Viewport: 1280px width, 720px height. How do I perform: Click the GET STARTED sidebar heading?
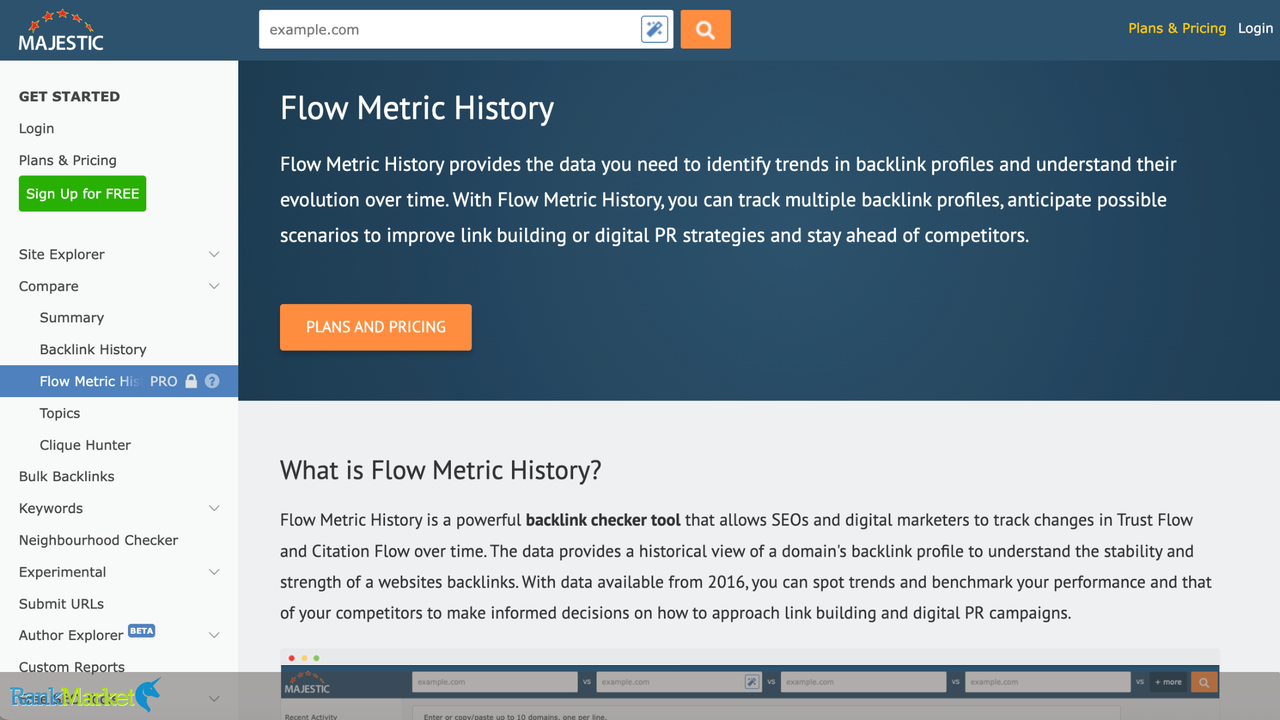click(69, 96)
